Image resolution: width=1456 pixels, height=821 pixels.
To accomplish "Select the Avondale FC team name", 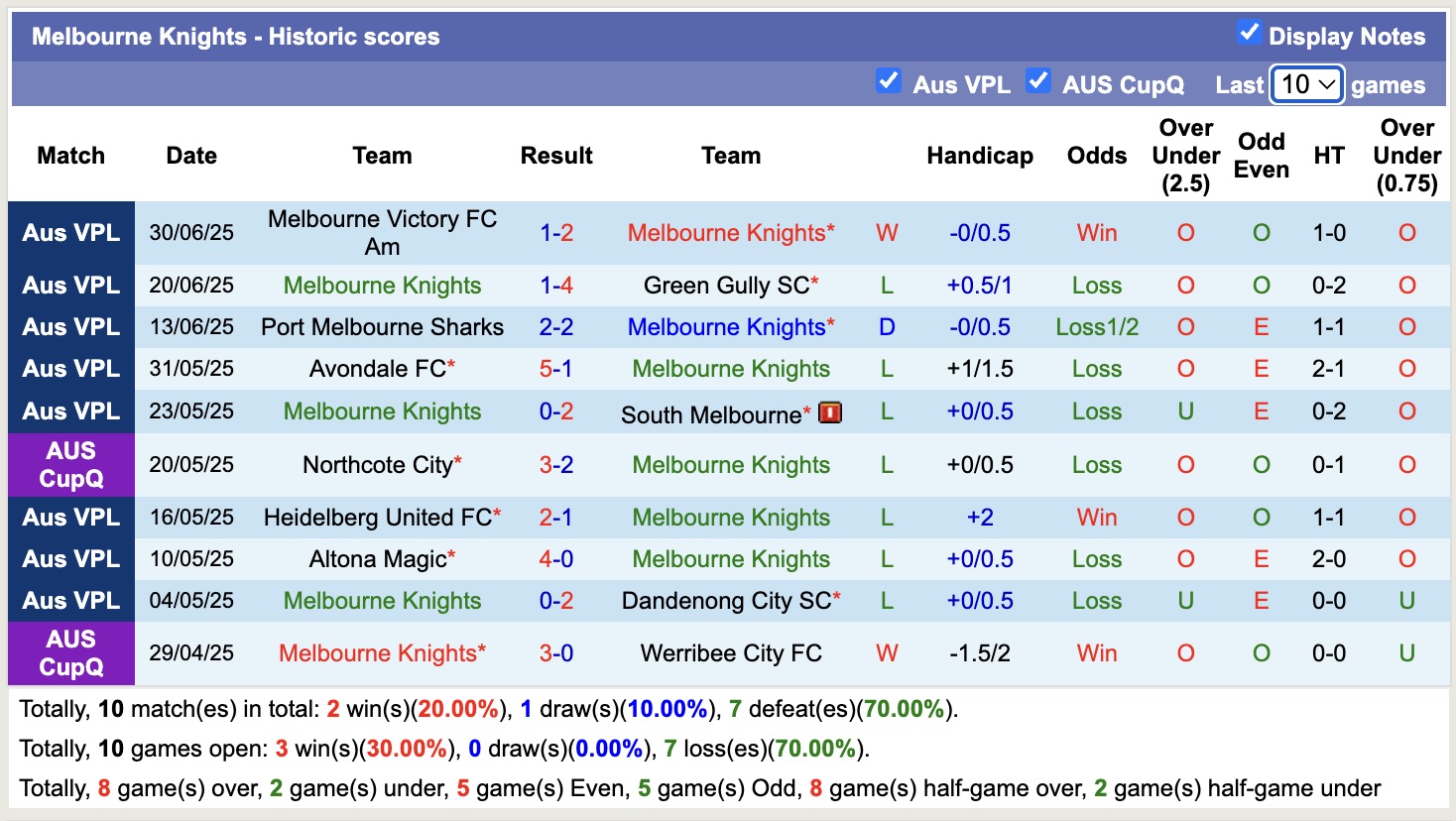I will (375, 368).
